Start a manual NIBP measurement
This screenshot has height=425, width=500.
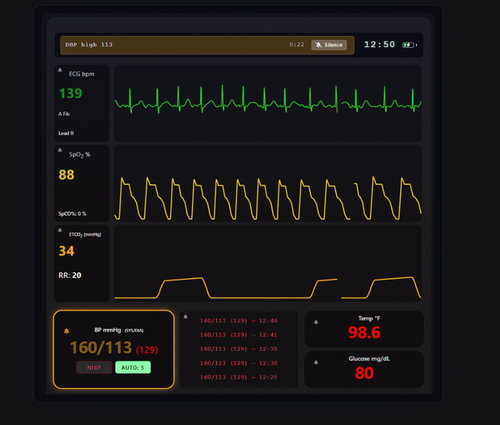click(x=94, y=368)
